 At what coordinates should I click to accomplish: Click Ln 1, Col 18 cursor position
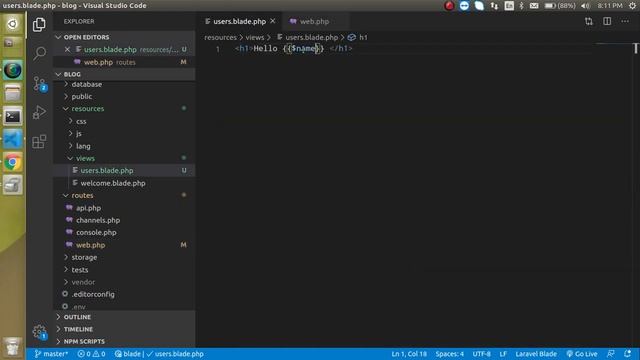409,354
